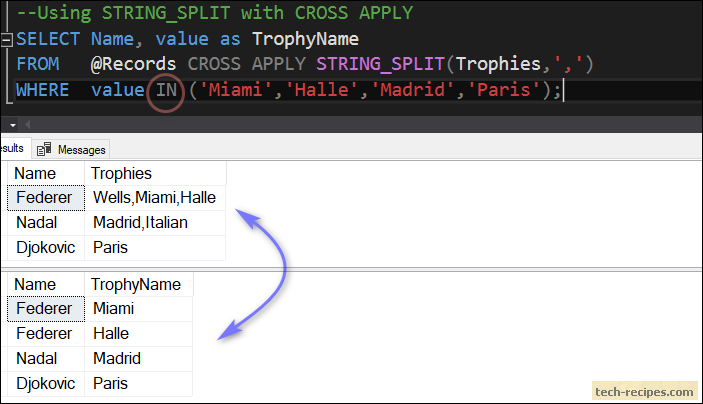Open the editor zoom dropdown arrow
Image resolution: width=703 pixels, height=404 pixels.
click(13, 125)
